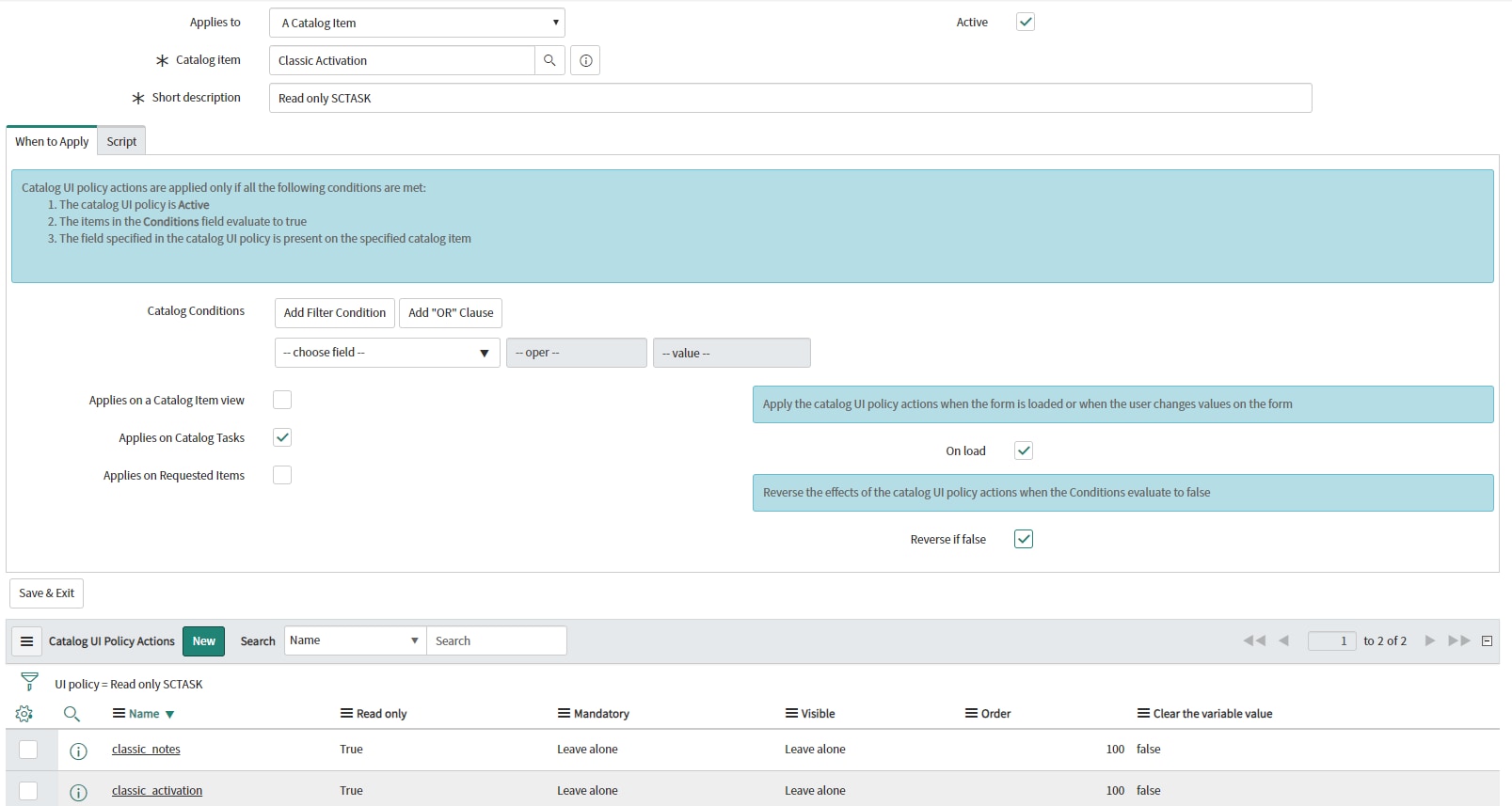Image resolution: width=1512 pixels, height=806 pixels.
Task: Open the Catalog item lookup search icon
Action: pyautogui.click(x=550, y=60)
